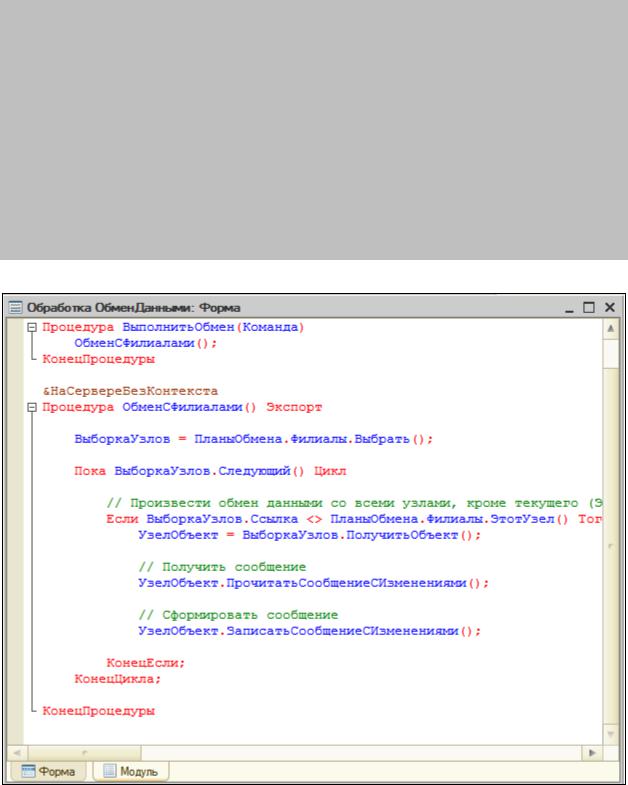Viewport: 628px width, 785px height.
Task: Switch to the Модуль tab
Action: 130,771
